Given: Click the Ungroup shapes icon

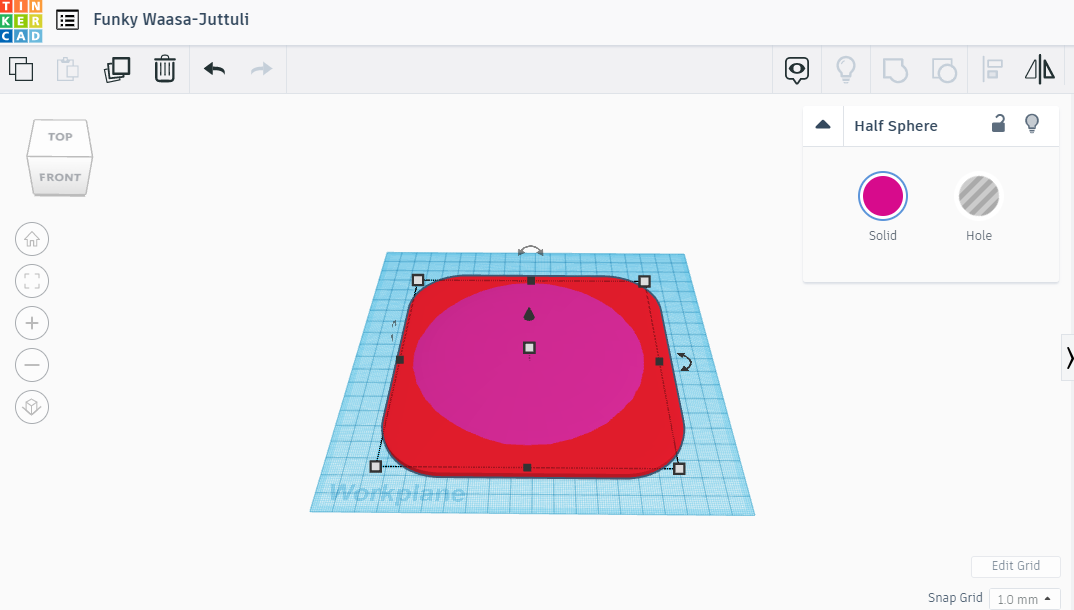Looking at the screenshot, I should tap(944, 70).
